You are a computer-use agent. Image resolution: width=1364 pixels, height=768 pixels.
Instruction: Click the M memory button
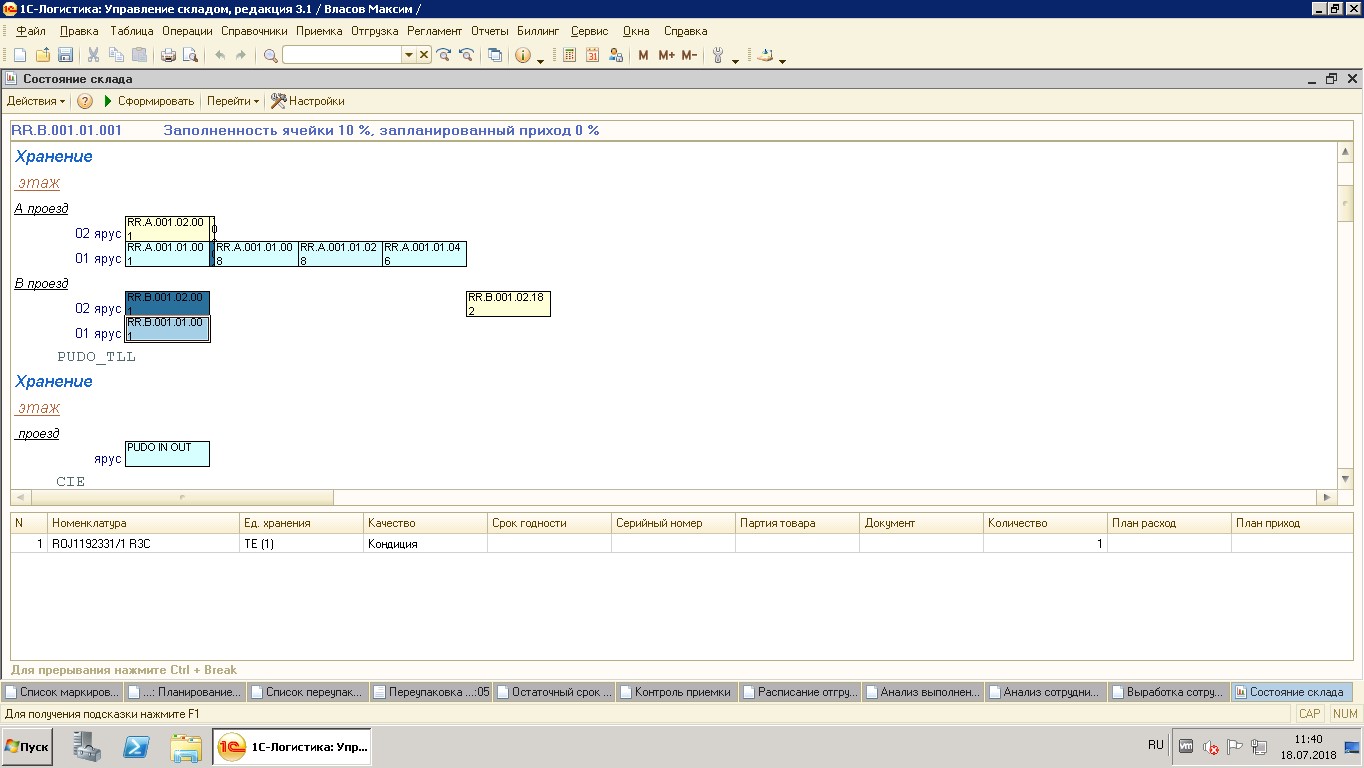coord(643,55)
